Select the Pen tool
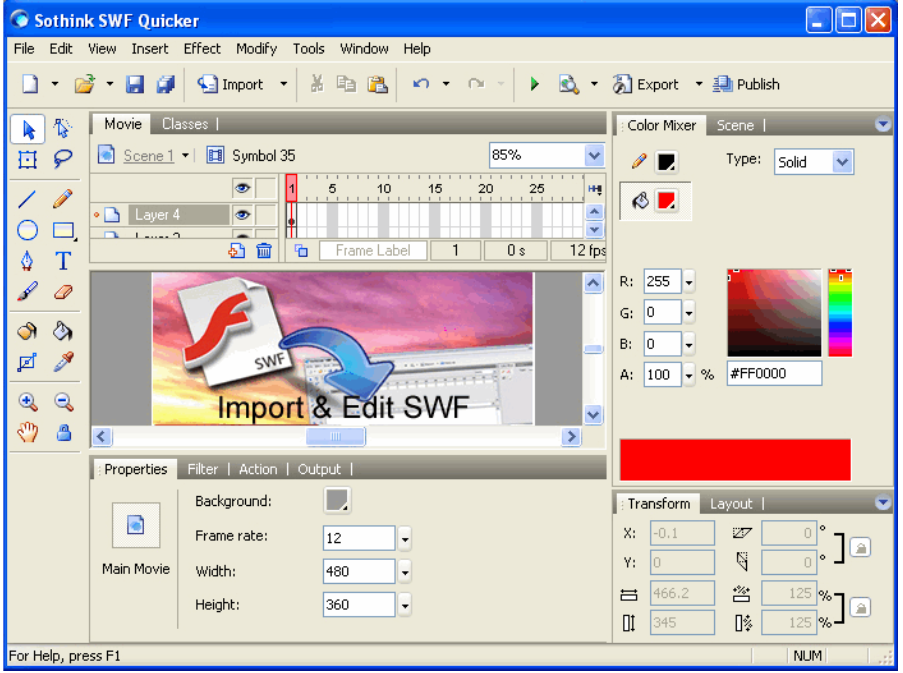 (x=28, y=261)
